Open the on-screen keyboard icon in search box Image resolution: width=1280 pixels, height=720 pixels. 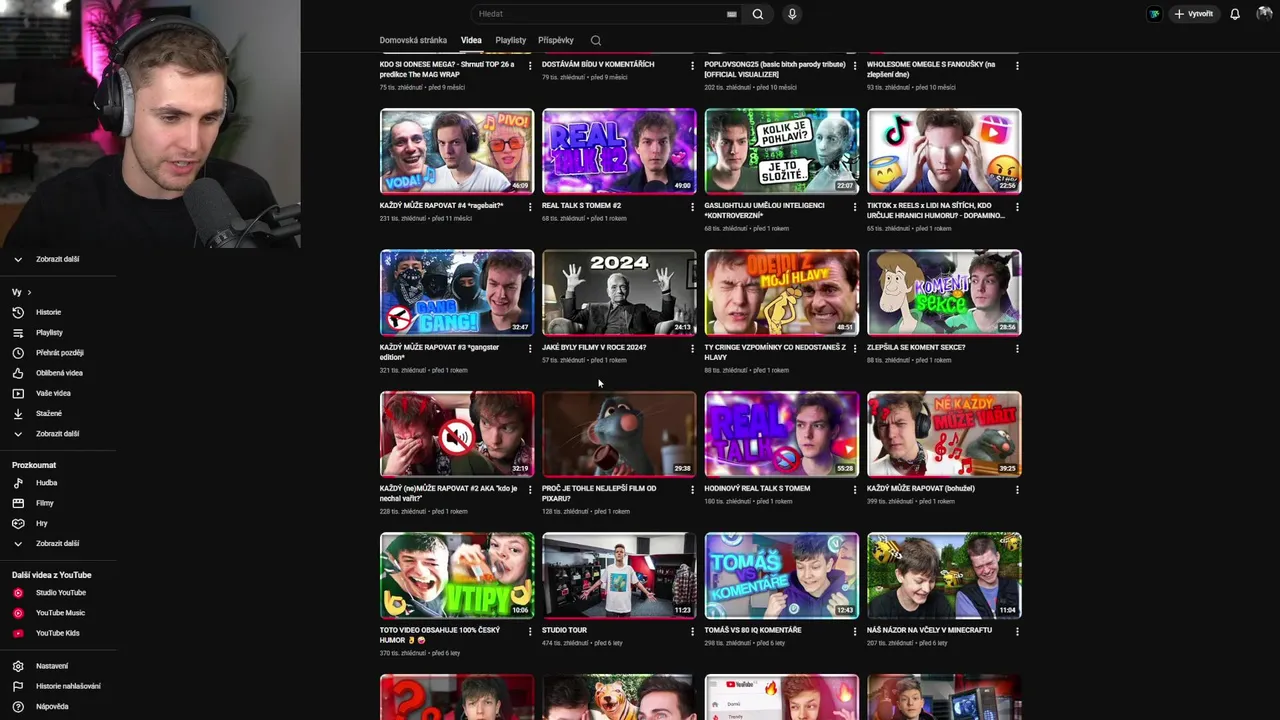point(732,14)
